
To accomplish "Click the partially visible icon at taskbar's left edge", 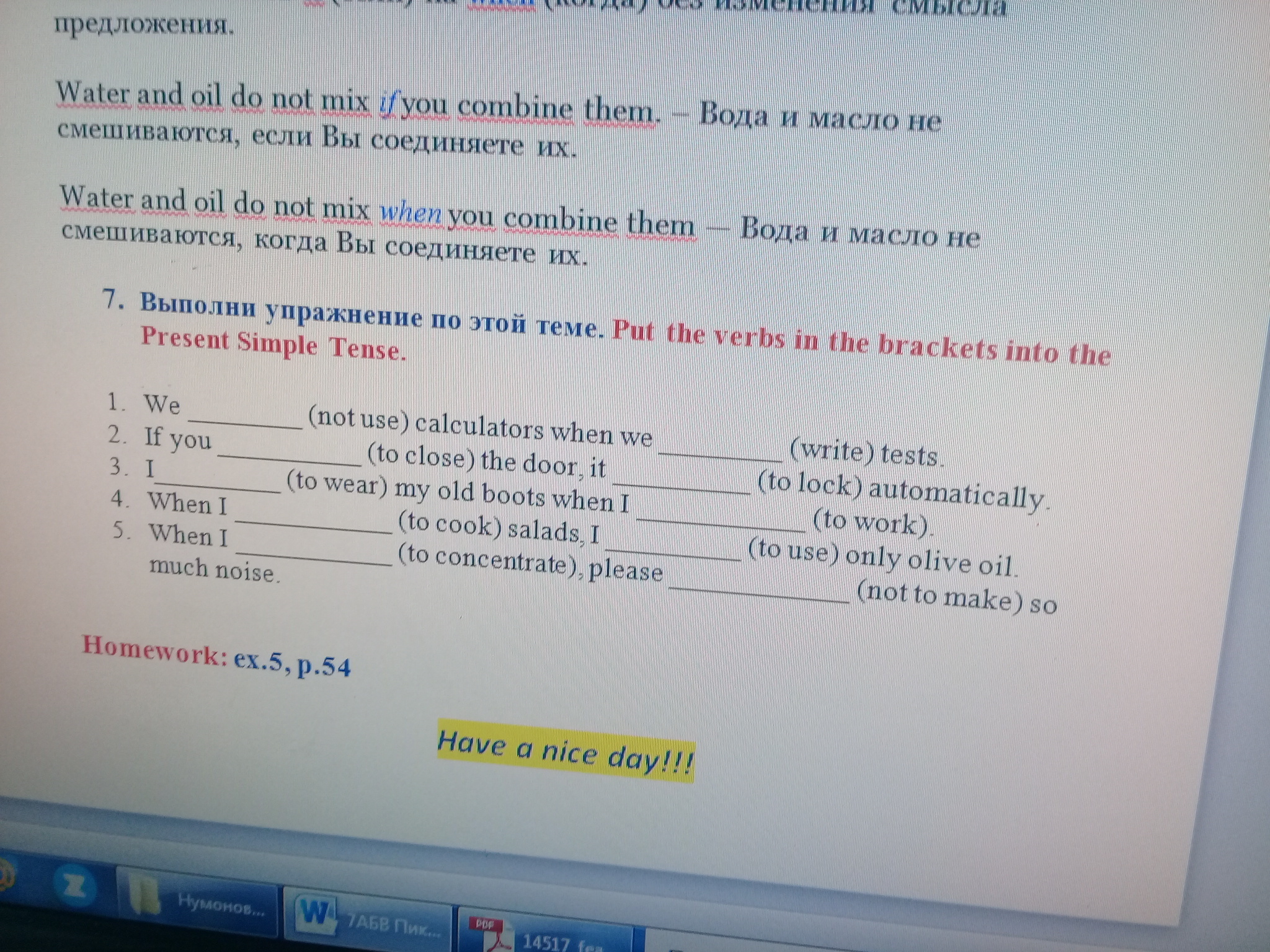I will tap(5, 876).
